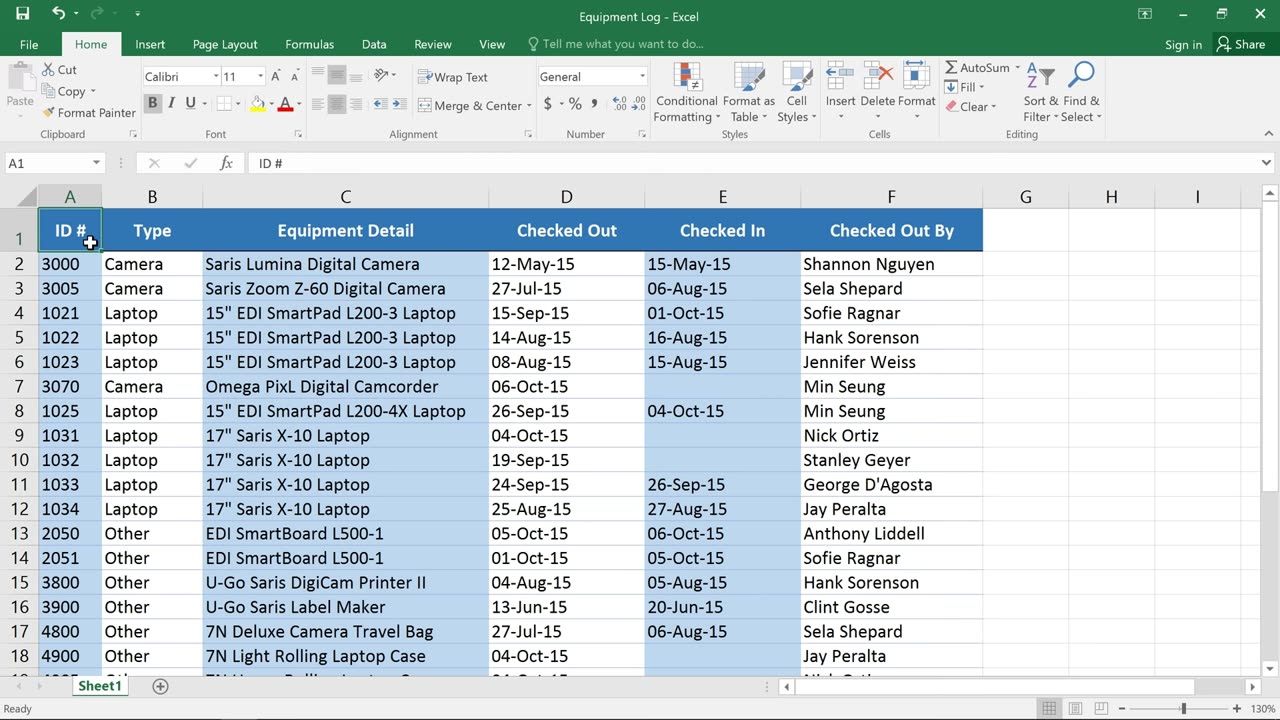The image size is (1280, 720).
Task: Open the Name Box dropdown arrow
Action: [96, 163]
